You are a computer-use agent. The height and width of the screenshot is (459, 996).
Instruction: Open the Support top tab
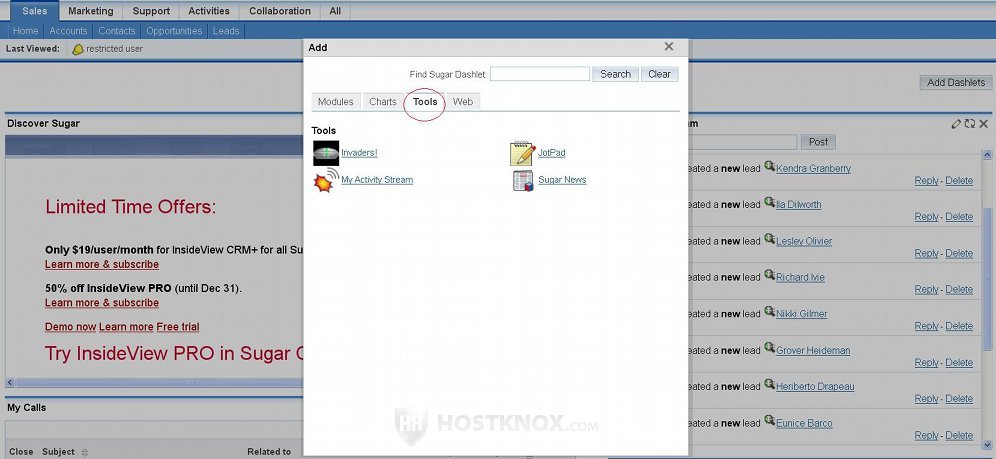tap(151, 11)
